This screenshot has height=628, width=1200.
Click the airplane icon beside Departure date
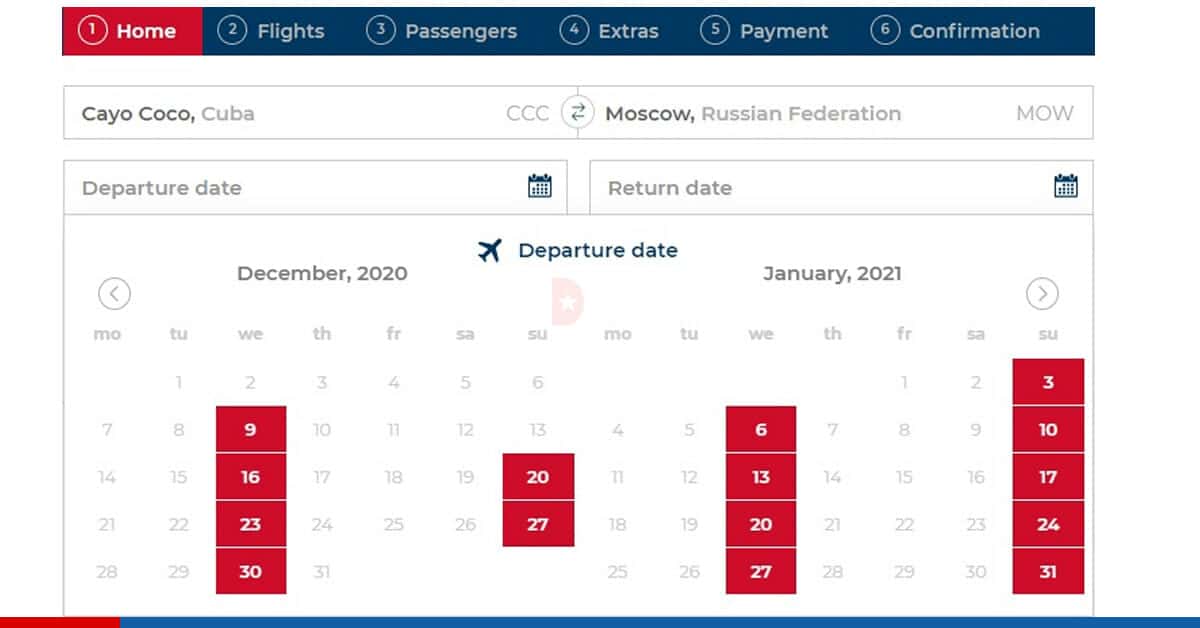point(489,251)
